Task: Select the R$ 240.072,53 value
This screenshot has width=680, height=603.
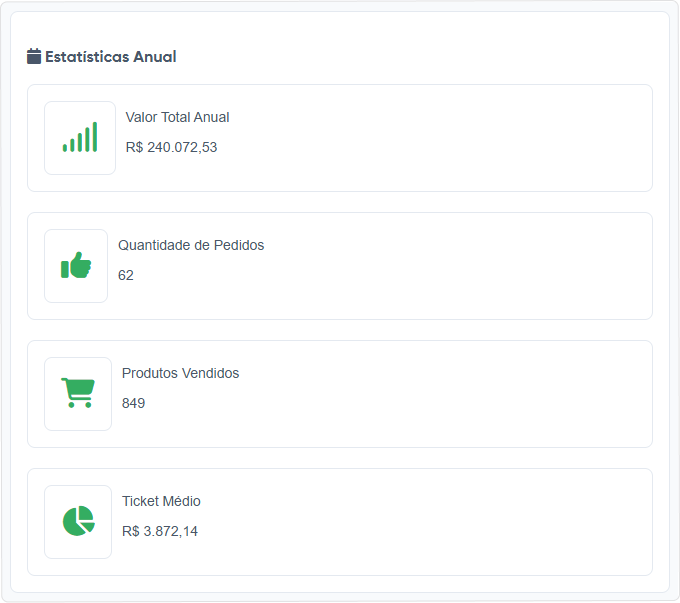Action: pyautogui.click(x=171, y=147)
